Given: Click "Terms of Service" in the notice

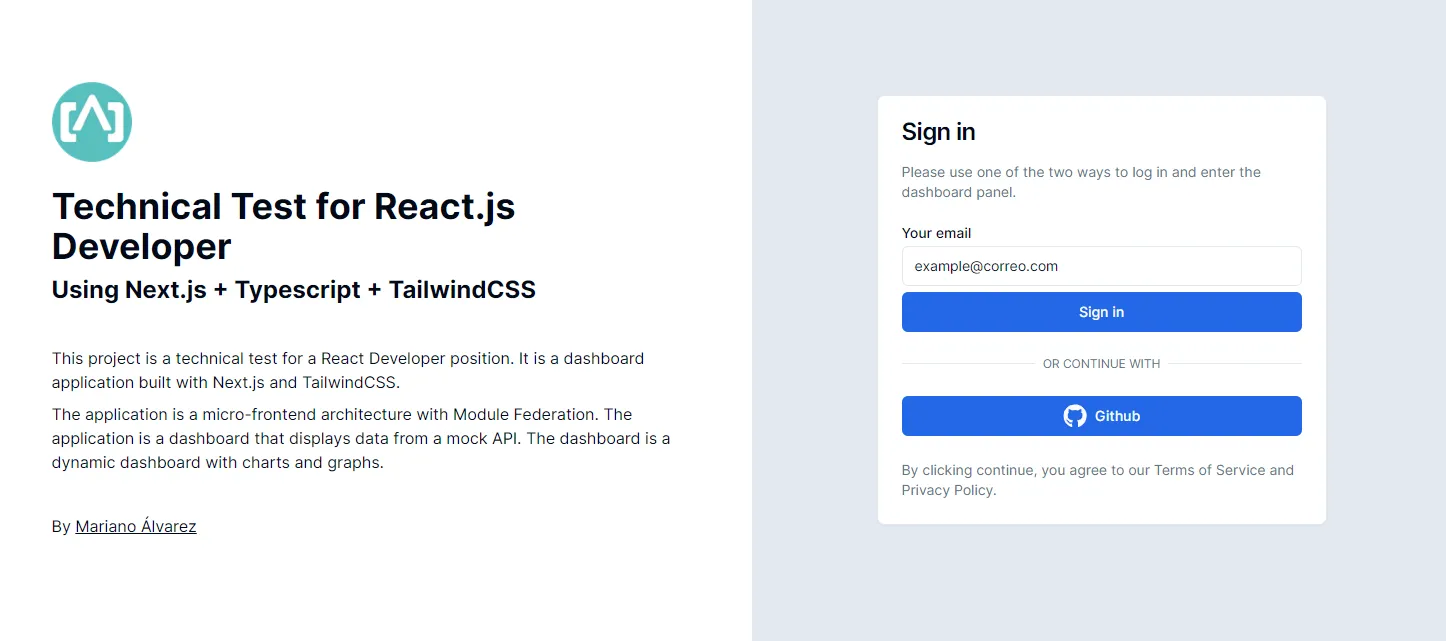Looking at the screenshot, I should (1209, 470).
